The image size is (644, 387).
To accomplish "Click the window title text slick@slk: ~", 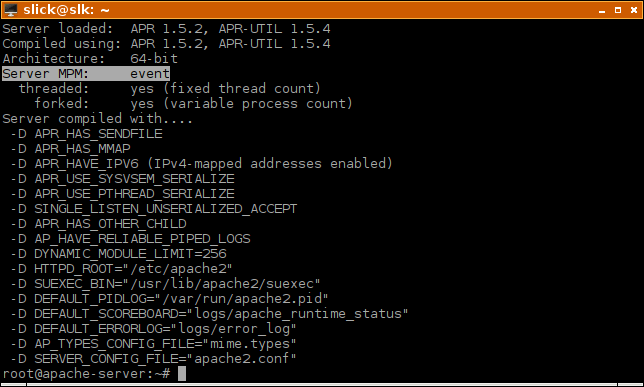I will click(66, 9).
